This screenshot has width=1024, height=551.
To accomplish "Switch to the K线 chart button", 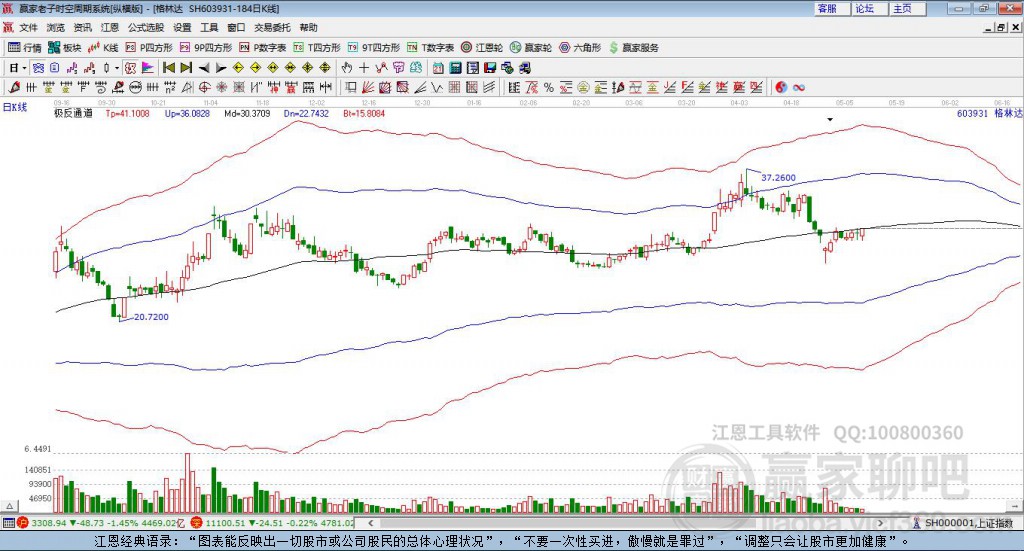I will point(103,48).
